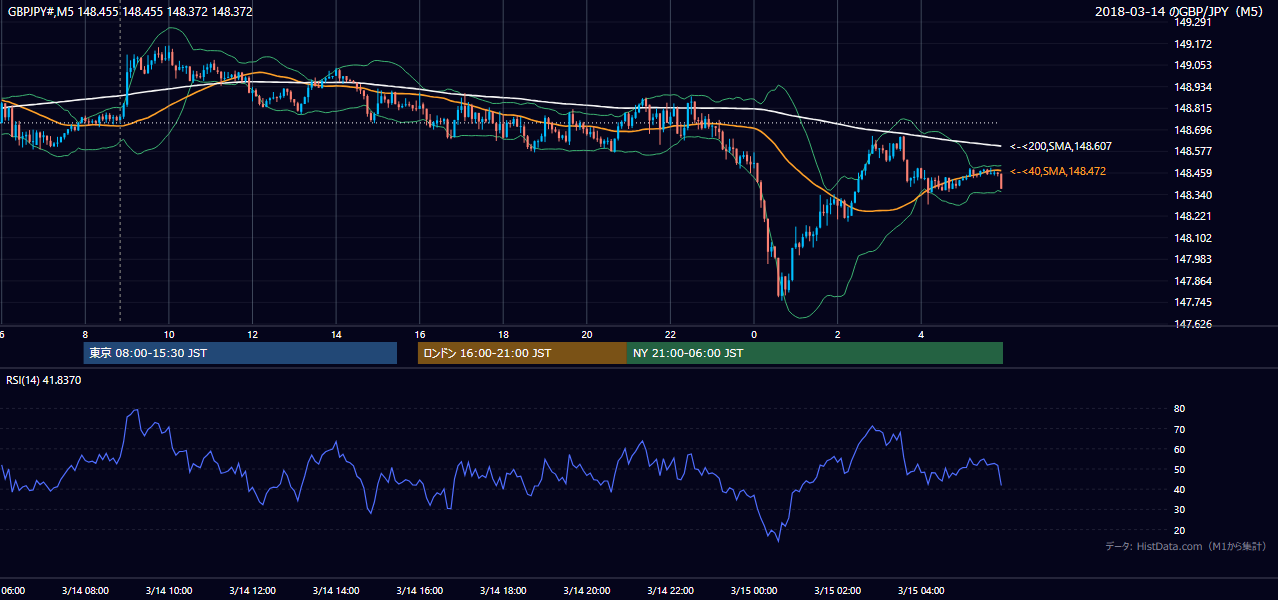Viewport: 1278px width, 600px height.
Task: Click price axis value 147.864
Action: point(1192,281)
